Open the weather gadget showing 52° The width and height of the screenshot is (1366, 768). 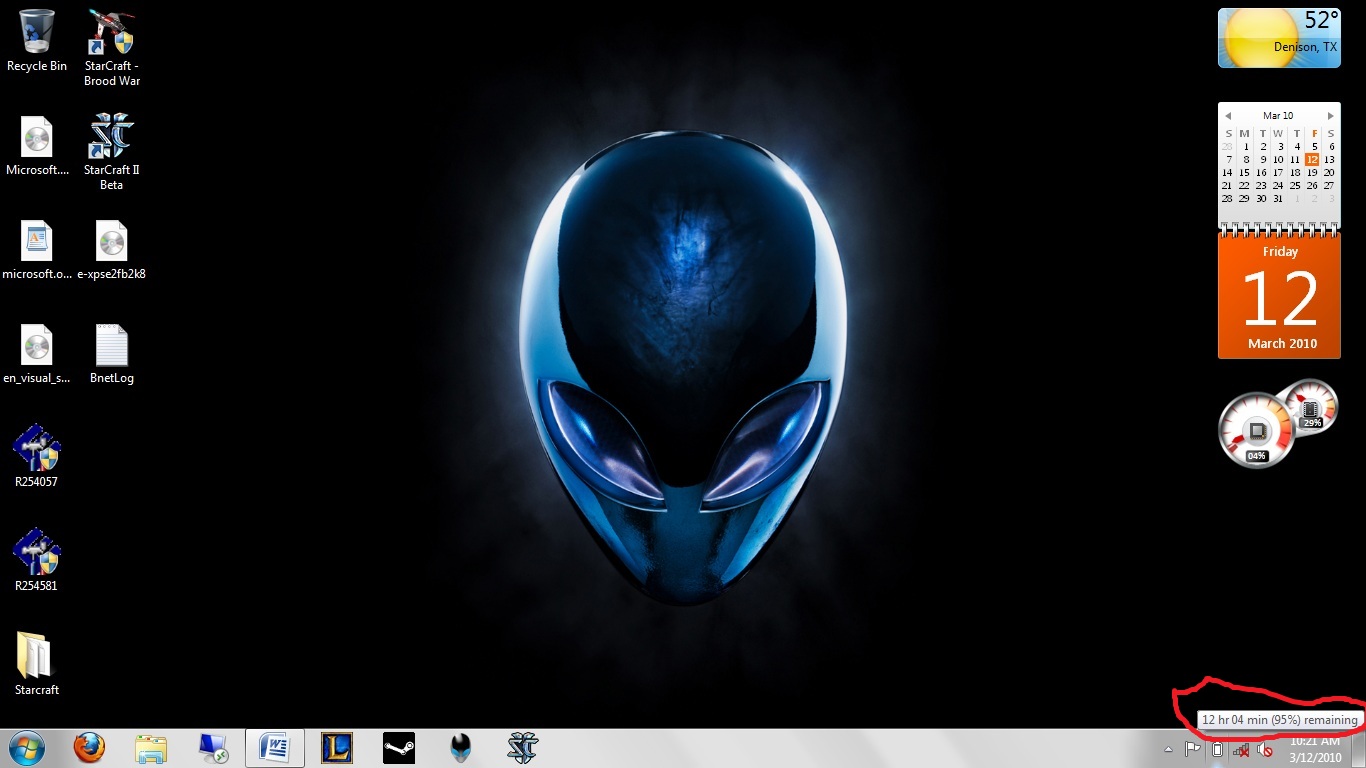click(1279, 38)
